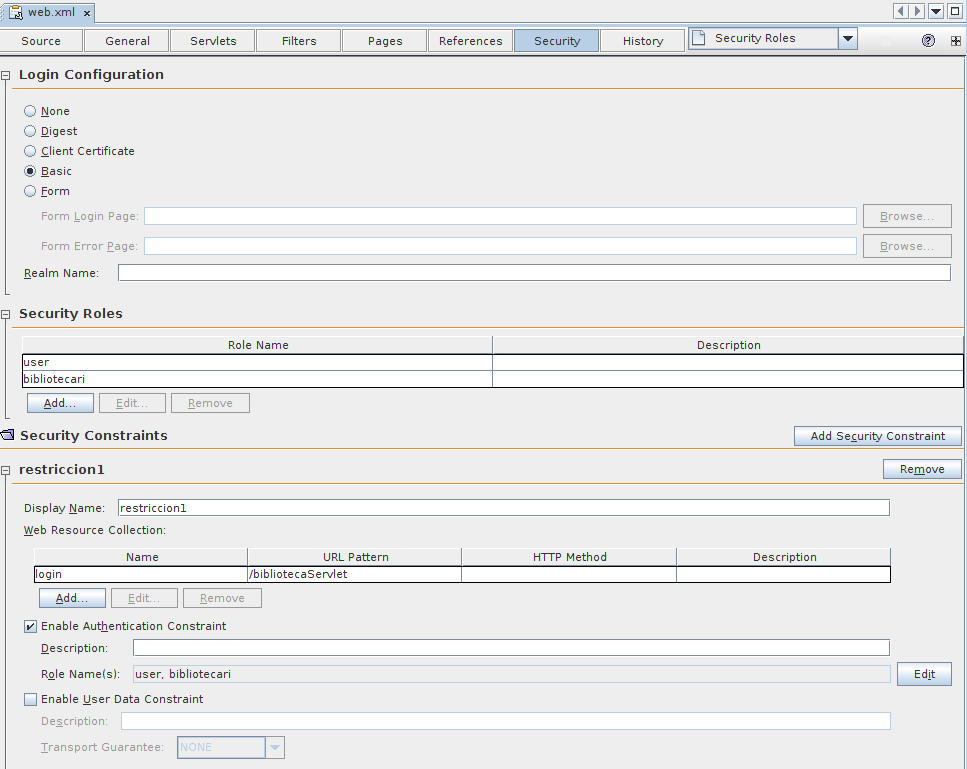Close the web.xml tab
This screenshot has height=769, width=967.
click(x=87, y=13)
